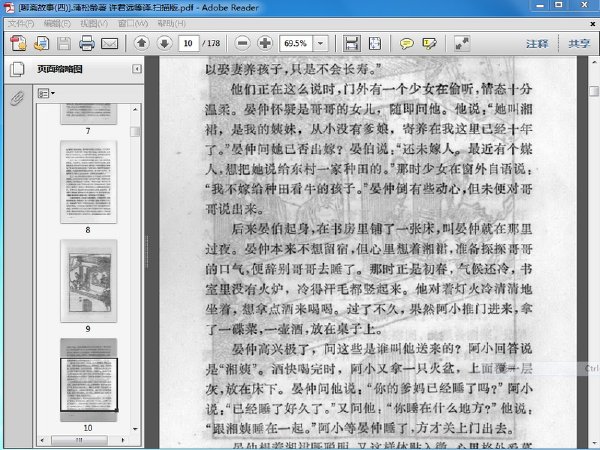This screenshot has height=450, width=600.
Task: Select the highlight text tool
Action: (429, 43)
